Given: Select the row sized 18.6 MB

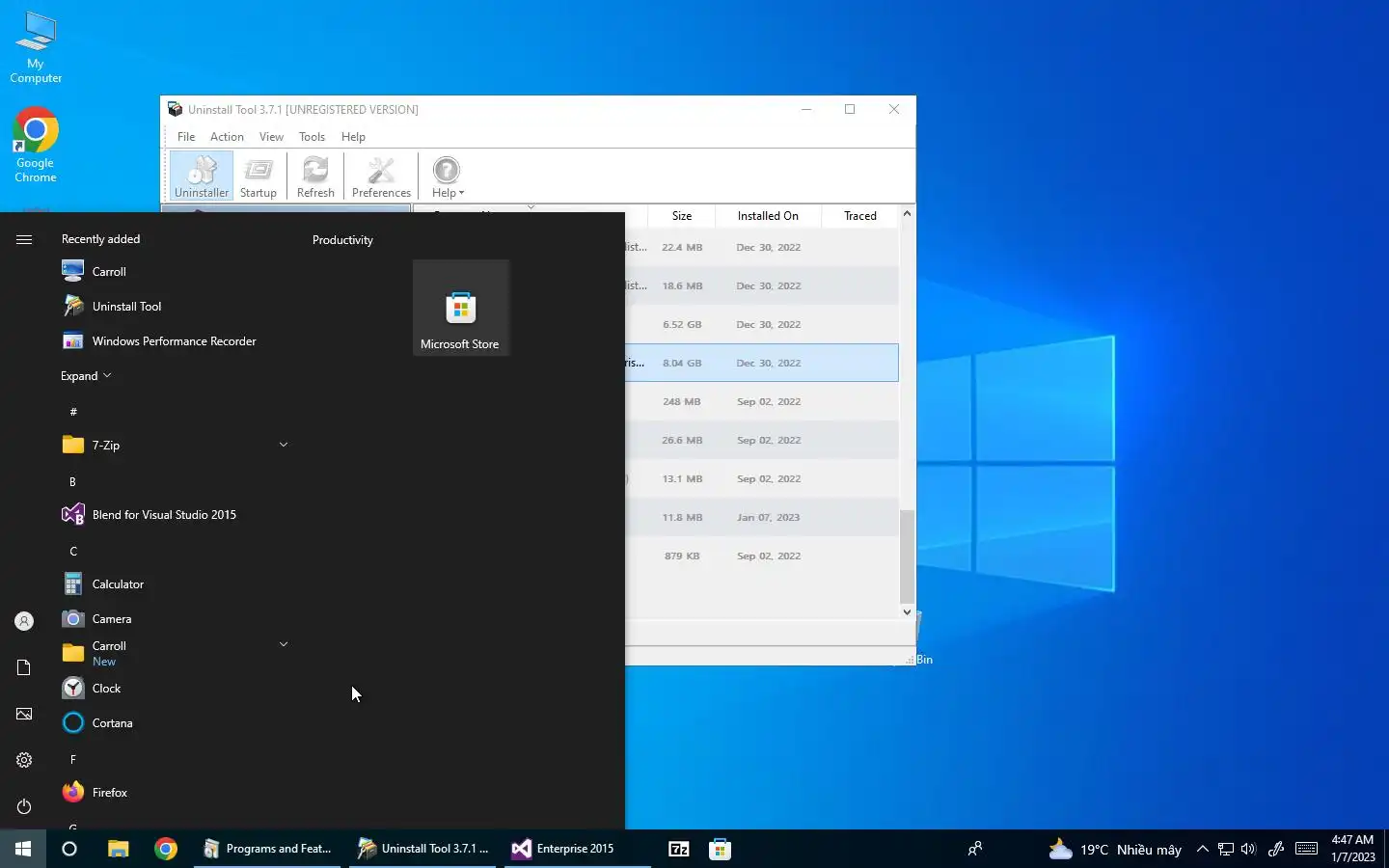Looking at the screenshot, I should (x=762, y=286).
